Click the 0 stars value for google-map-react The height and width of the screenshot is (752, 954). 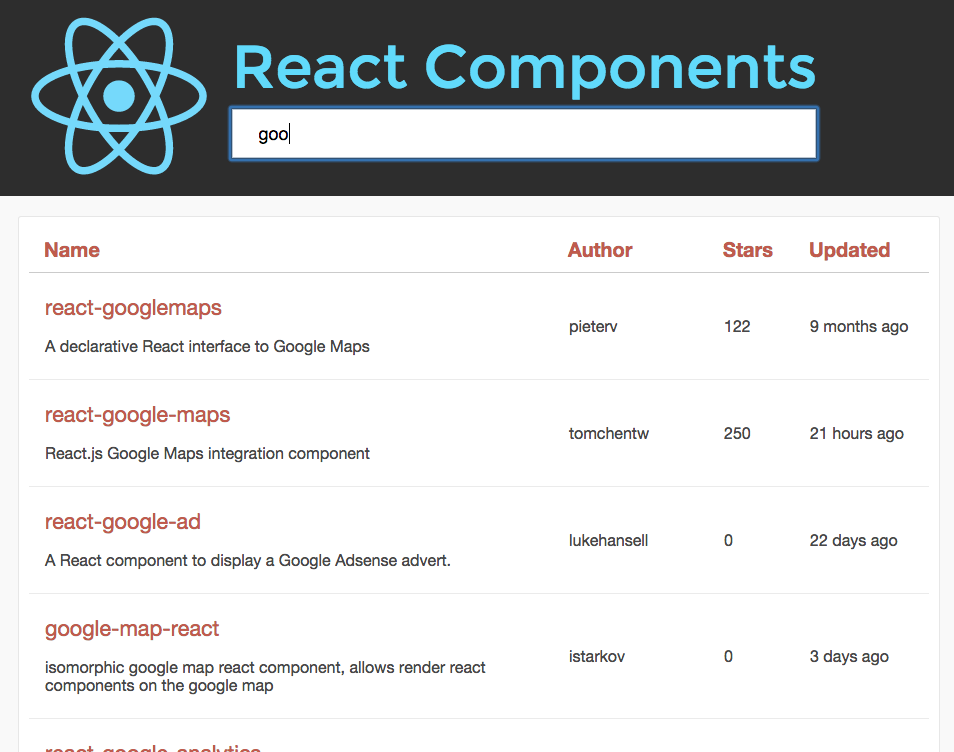pyautogui.click(x=728, y=656)
